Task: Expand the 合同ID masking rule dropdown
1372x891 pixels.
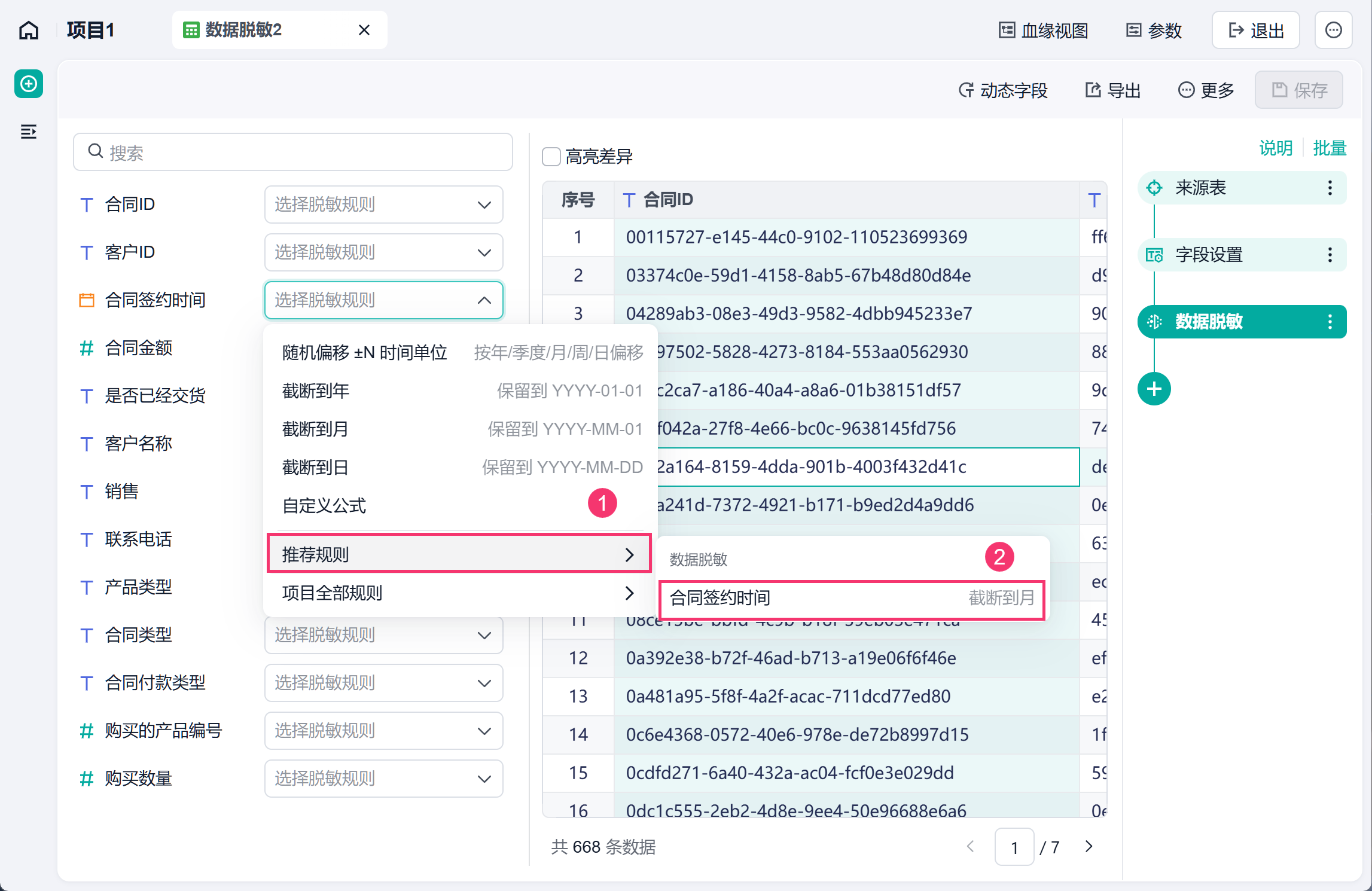Action: [383, 205]
